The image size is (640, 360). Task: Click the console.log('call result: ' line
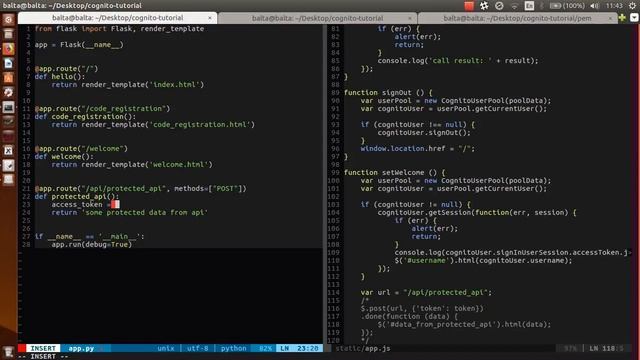458,60
